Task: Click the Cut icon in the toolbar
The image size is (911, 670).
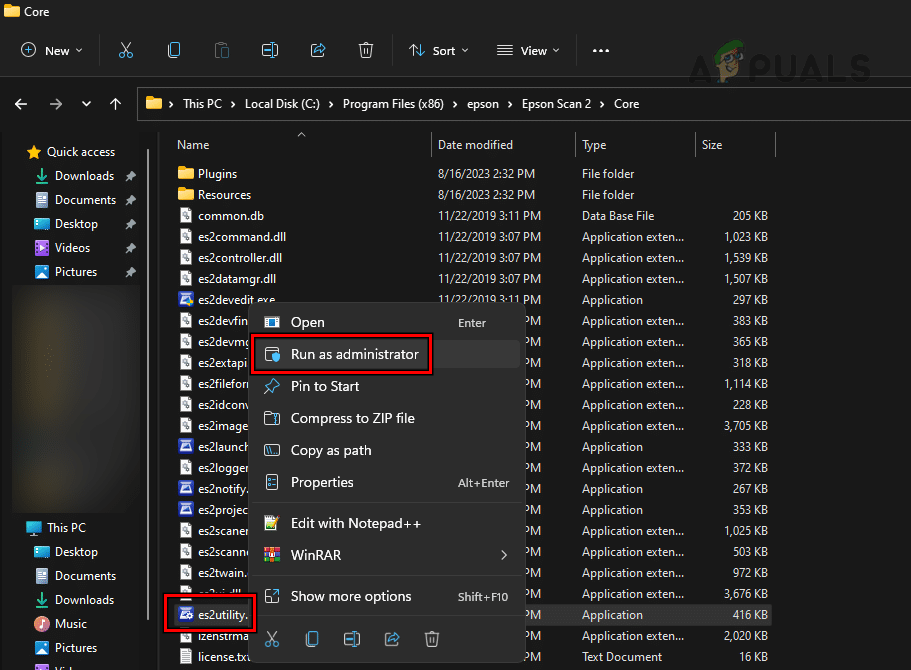Action: click(126, 50)
